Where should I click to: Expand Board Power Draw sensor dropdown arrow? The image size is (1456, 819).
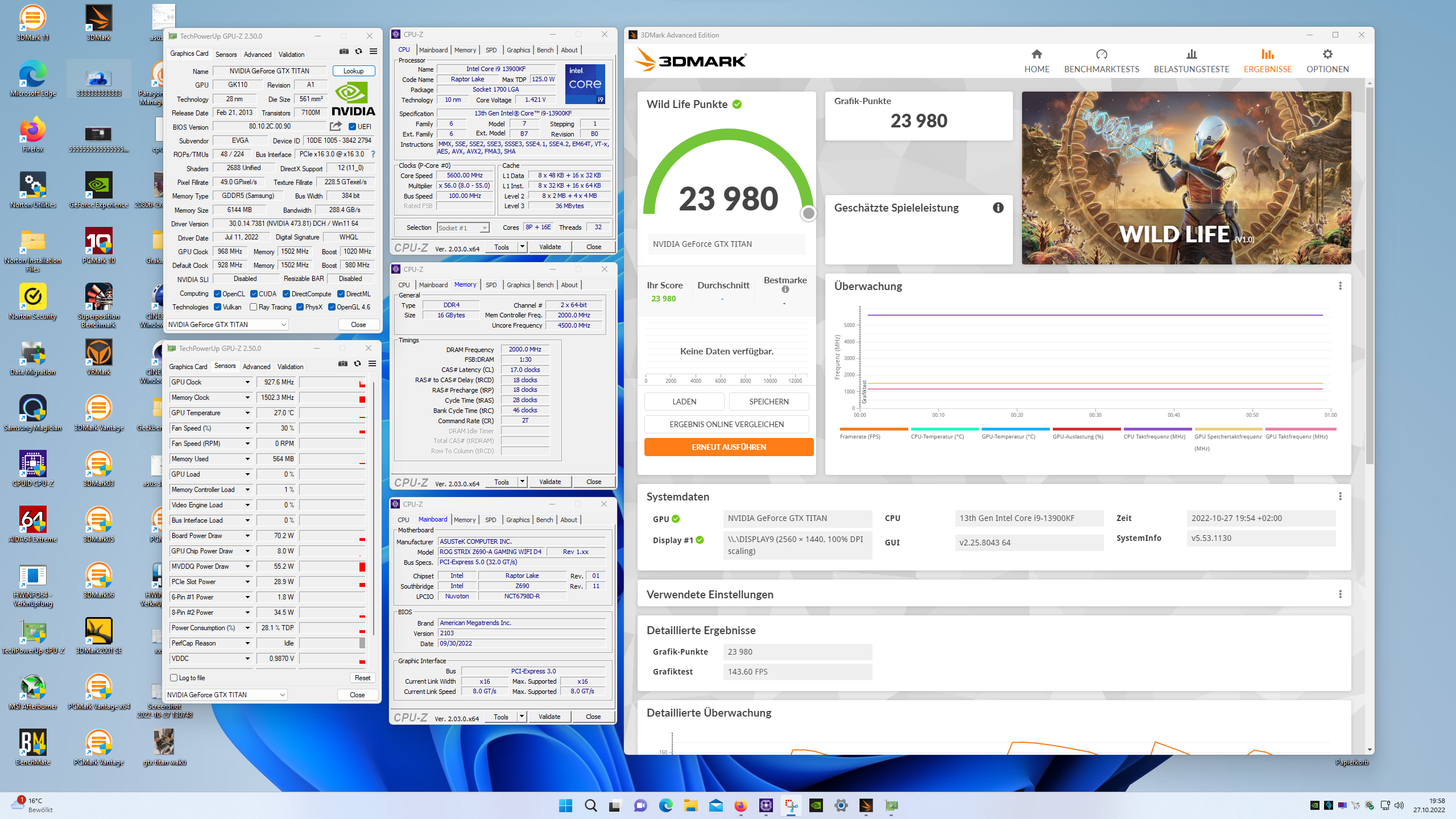pos(247,536)
